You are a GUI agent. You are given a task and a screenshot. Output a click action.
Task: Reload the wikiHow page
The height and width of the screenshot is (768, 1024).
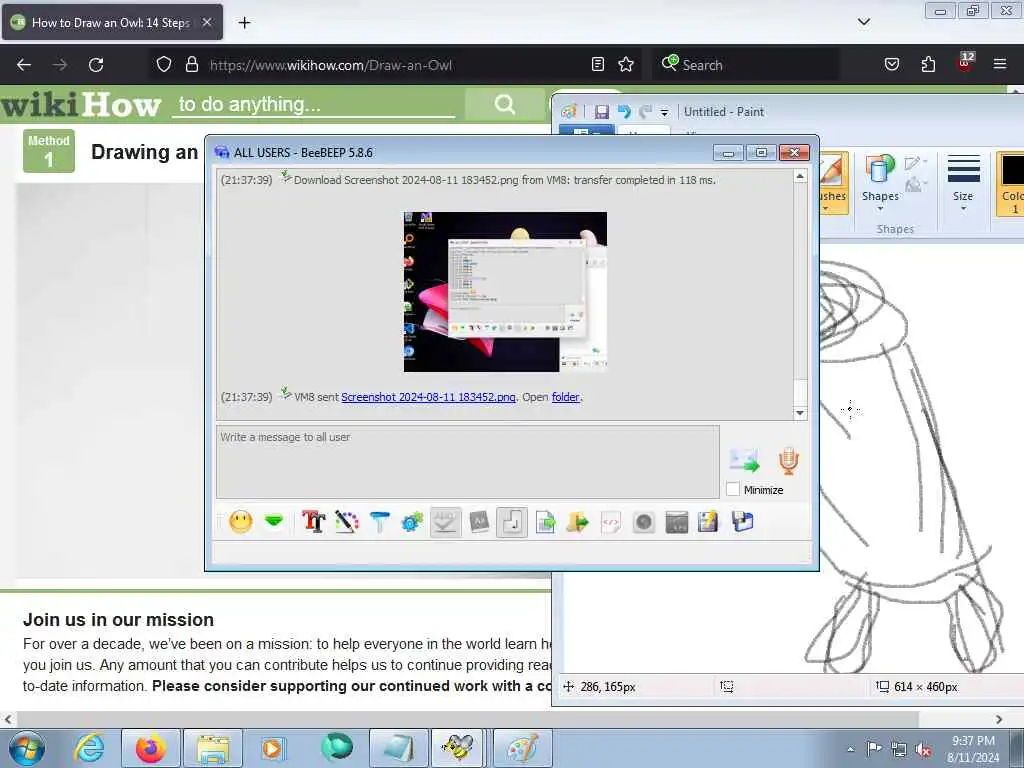(96, 65)
